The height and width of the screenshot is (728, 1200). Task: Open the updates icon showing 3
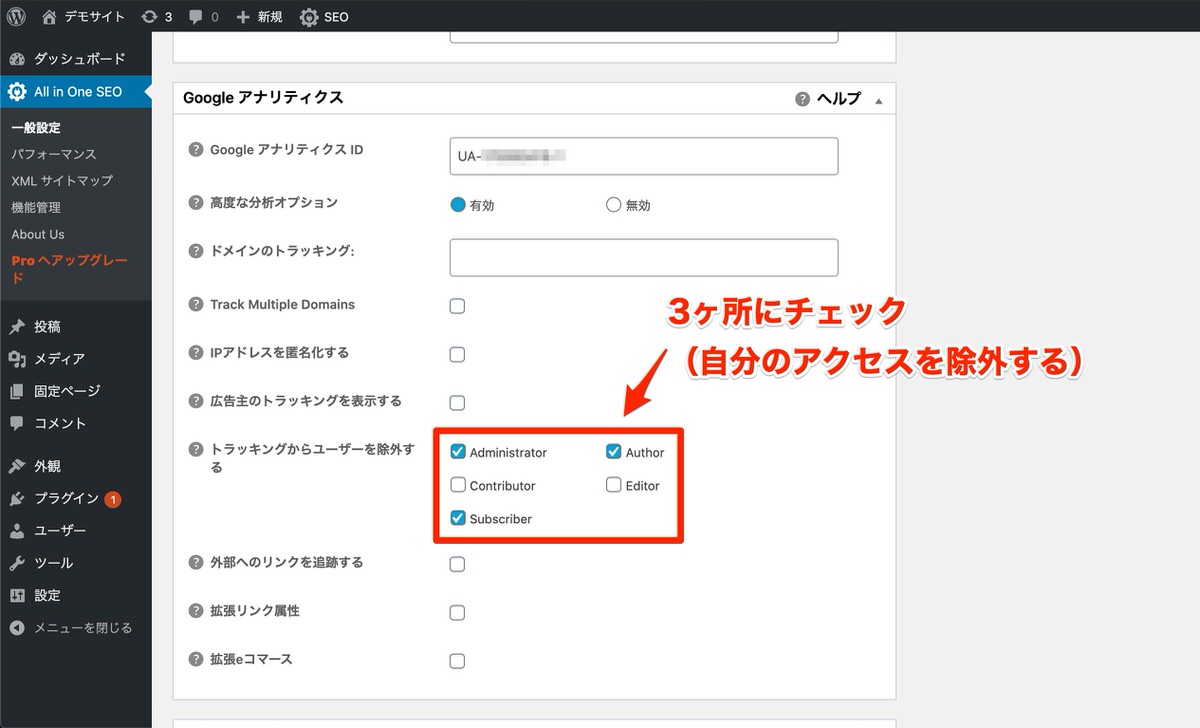coord(150,17)
